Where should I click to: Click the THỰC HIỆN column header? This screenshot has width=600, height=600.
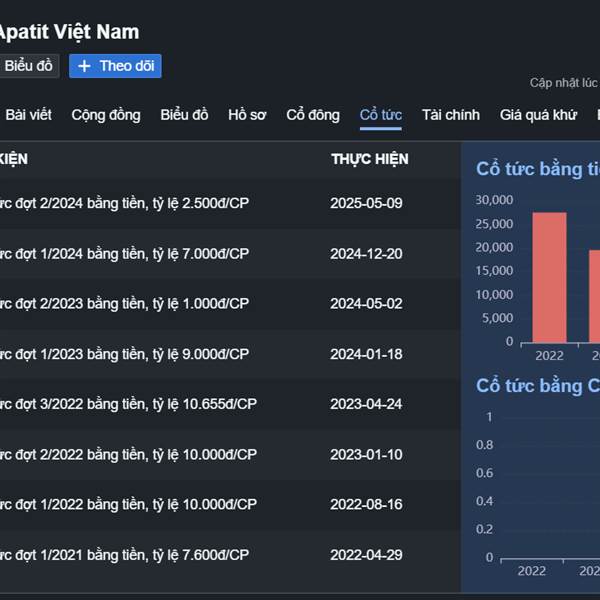tap(370, 159)
